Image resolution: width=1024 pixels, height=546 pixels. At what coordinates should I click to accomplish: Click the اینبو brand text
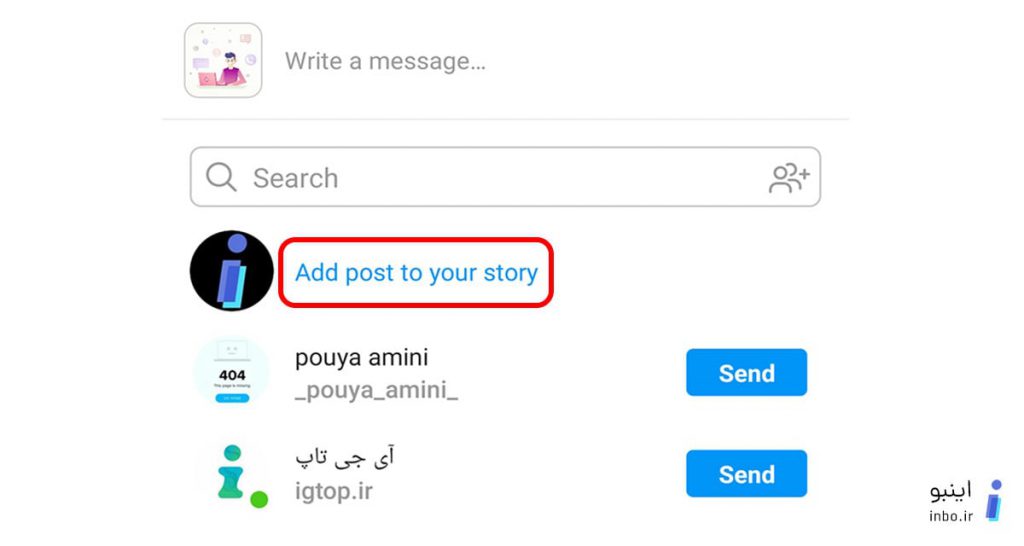(951, 490)
